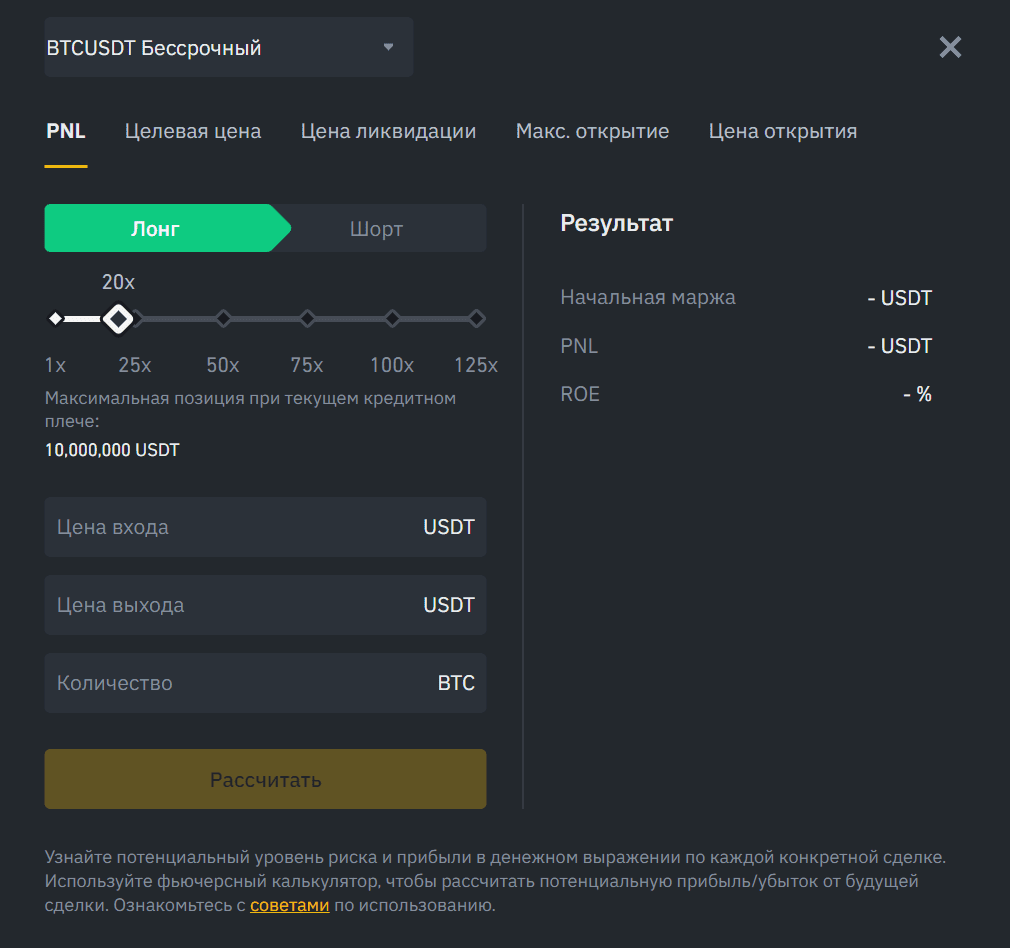The width and height of the screenshot is (1010, 948).
Task: Switch position to Шорт
Action: [x=377, y=228]
